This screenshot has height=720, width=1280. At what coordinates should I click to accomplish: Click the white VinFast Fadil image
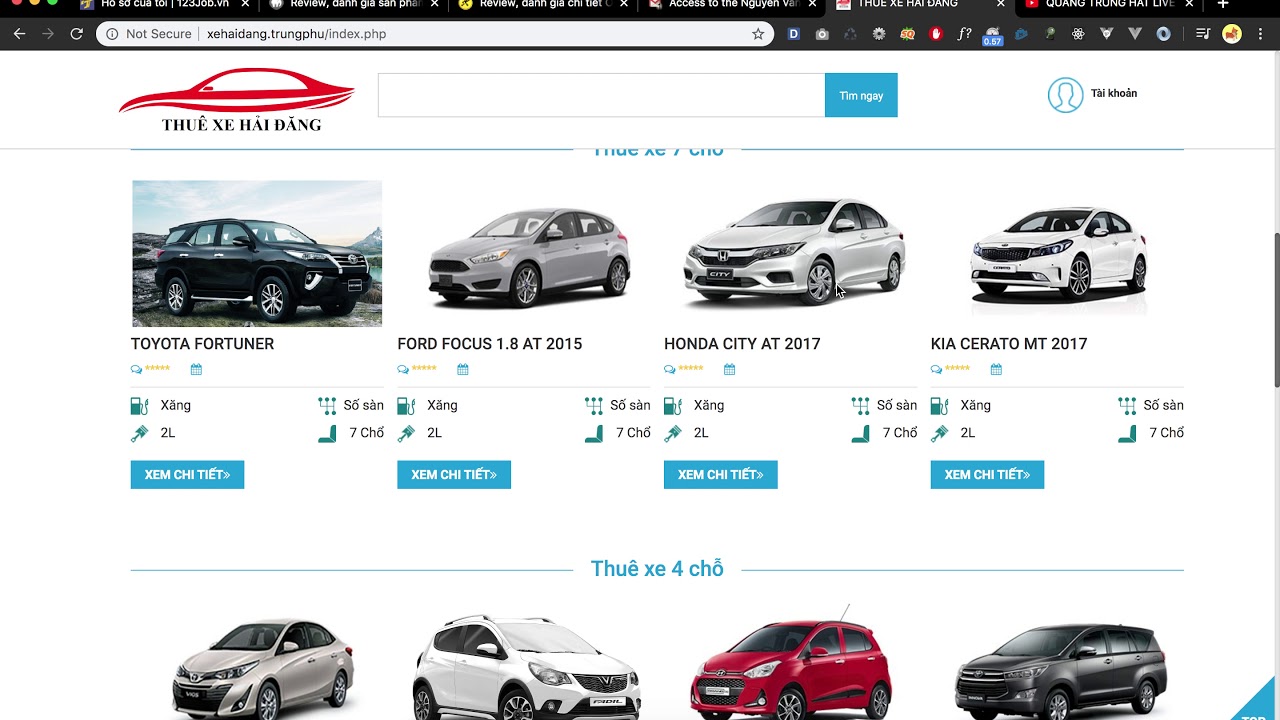point(526,666)
